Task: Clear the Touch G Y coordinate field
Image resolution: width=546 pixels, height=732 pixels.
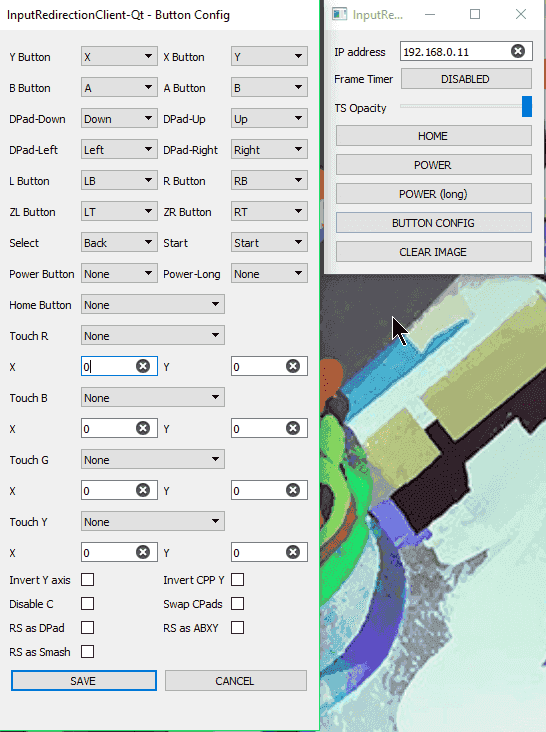Action: point(293,490)
